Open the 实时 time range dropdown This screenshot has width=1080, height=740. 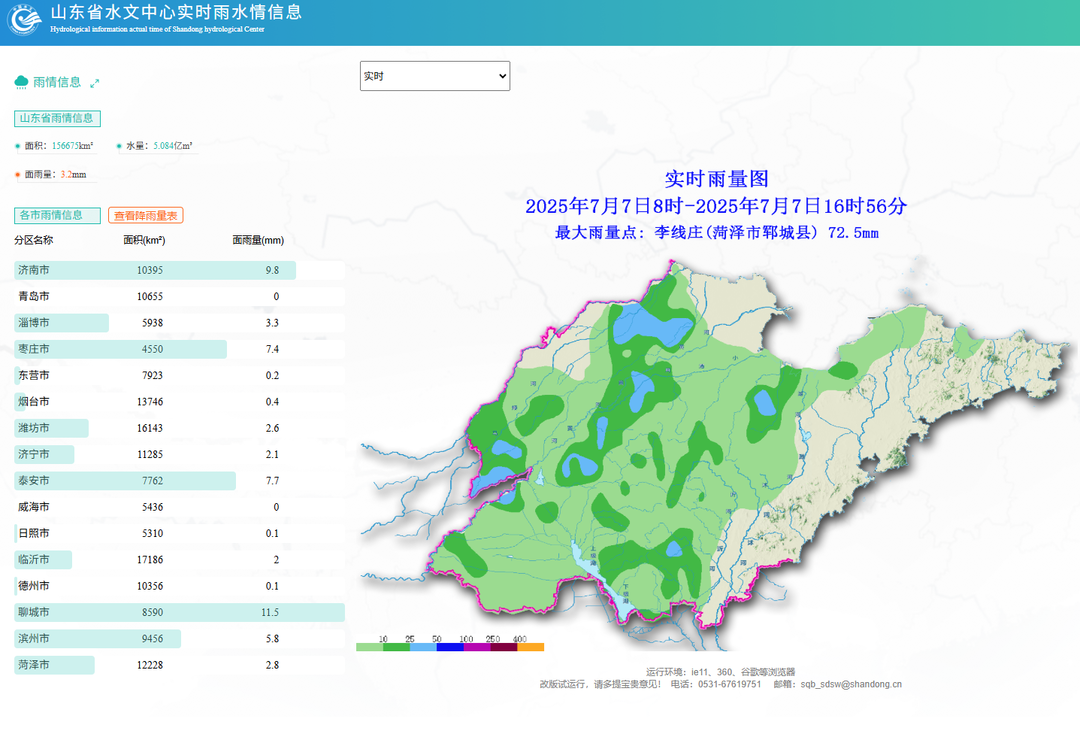[434, 76]
